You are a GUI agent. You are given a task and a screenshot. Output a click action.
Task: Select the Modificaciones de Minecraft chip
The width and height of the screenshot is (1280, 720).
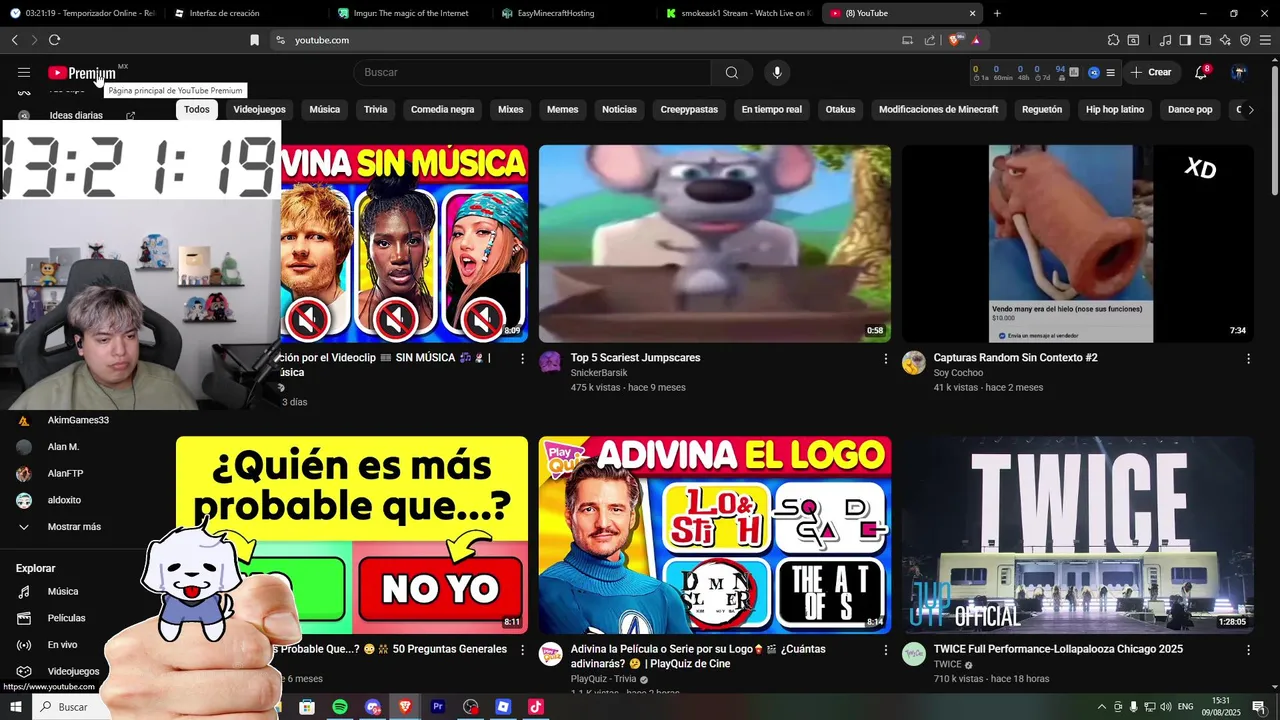[939, 110]
